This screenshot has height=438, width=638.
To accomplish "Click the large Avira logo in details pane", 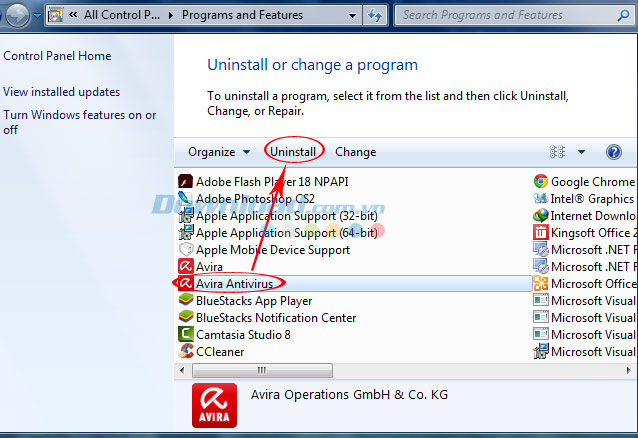I will point(214,405).
